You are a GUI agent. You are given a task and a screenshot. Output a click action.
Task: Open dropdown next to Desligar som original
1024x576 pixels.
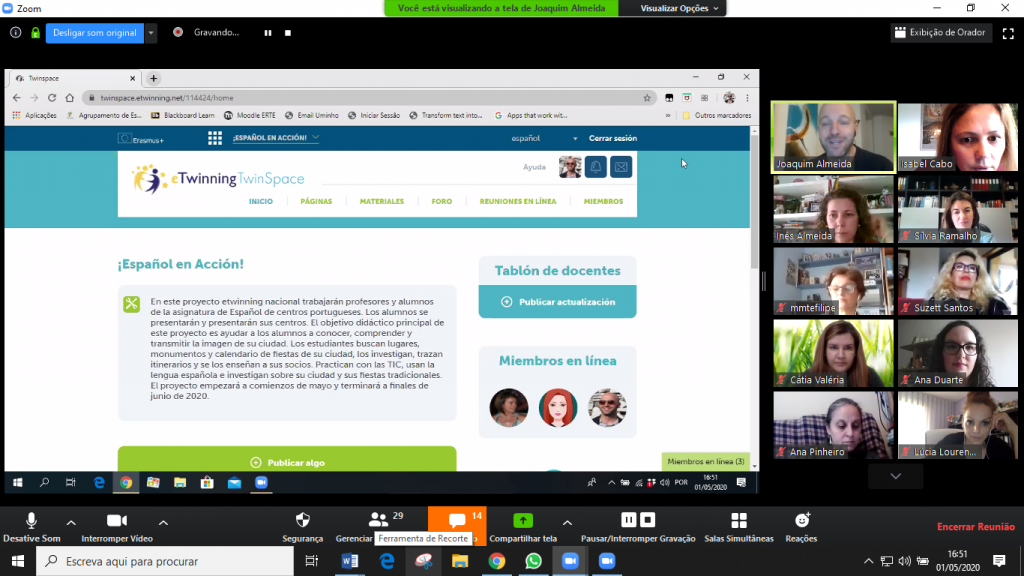pos(151,33)
